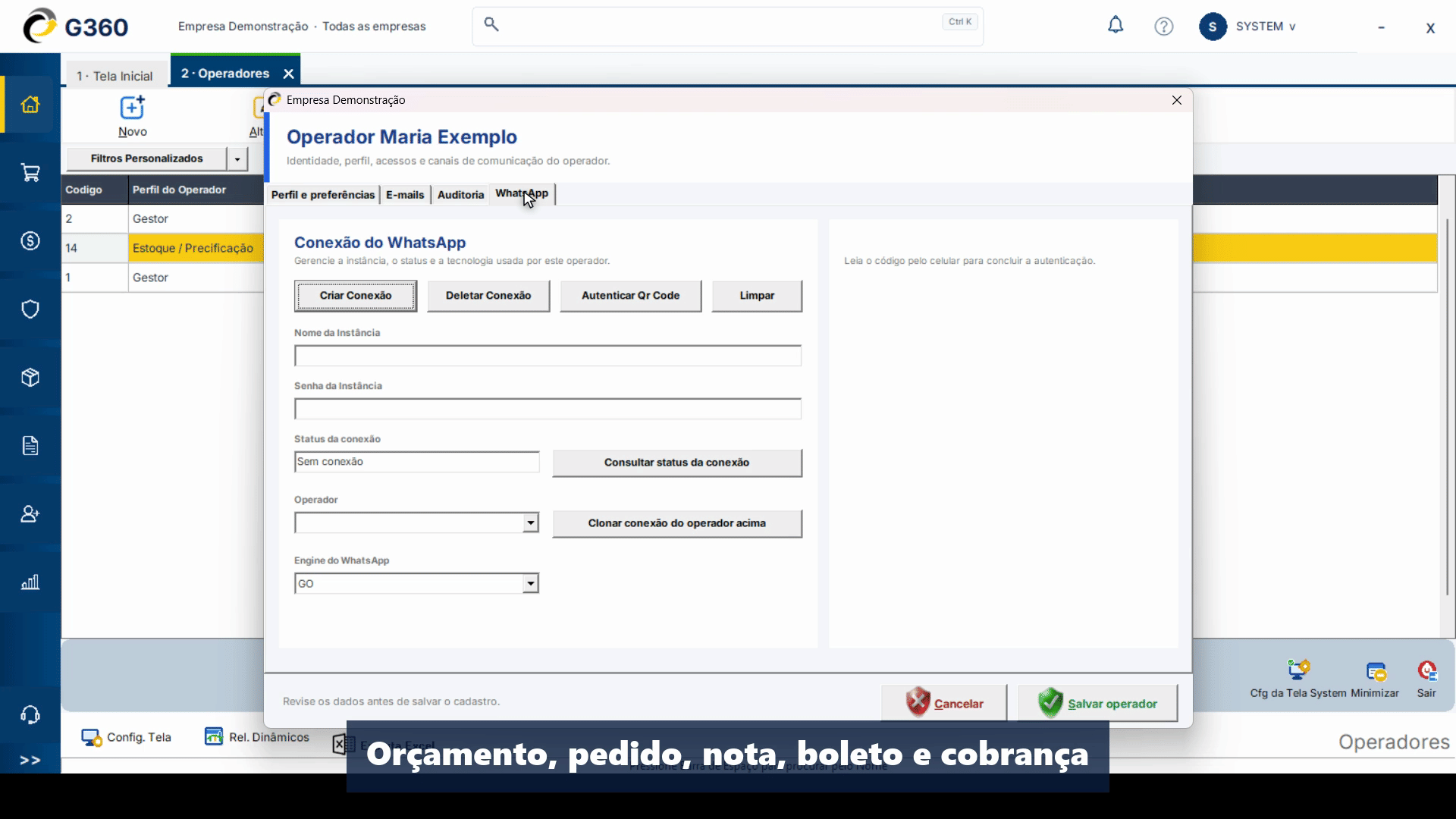Switch to the 1 · Tela Inicial tab

115,76
